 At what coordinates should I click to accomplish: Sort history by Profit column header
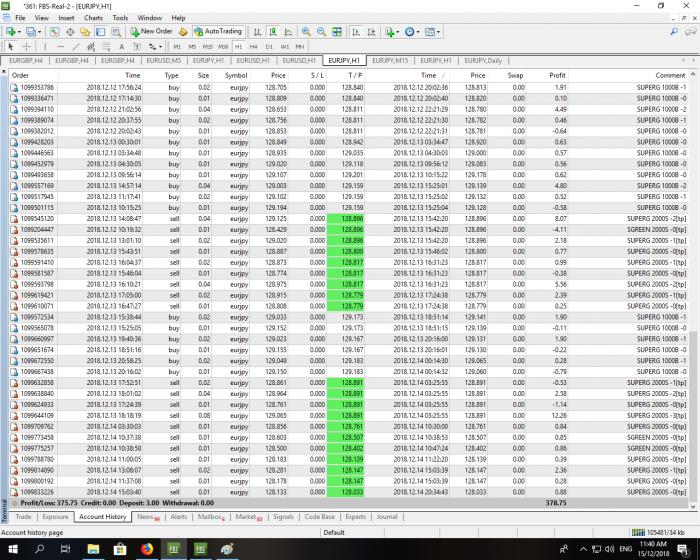[x=557, y=75]
